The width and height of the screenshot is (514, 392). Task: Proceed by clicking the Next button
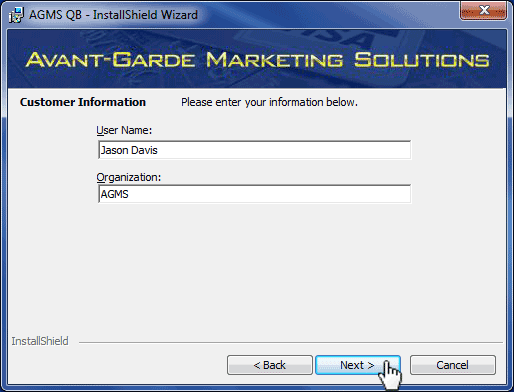[x=358, y=365]
